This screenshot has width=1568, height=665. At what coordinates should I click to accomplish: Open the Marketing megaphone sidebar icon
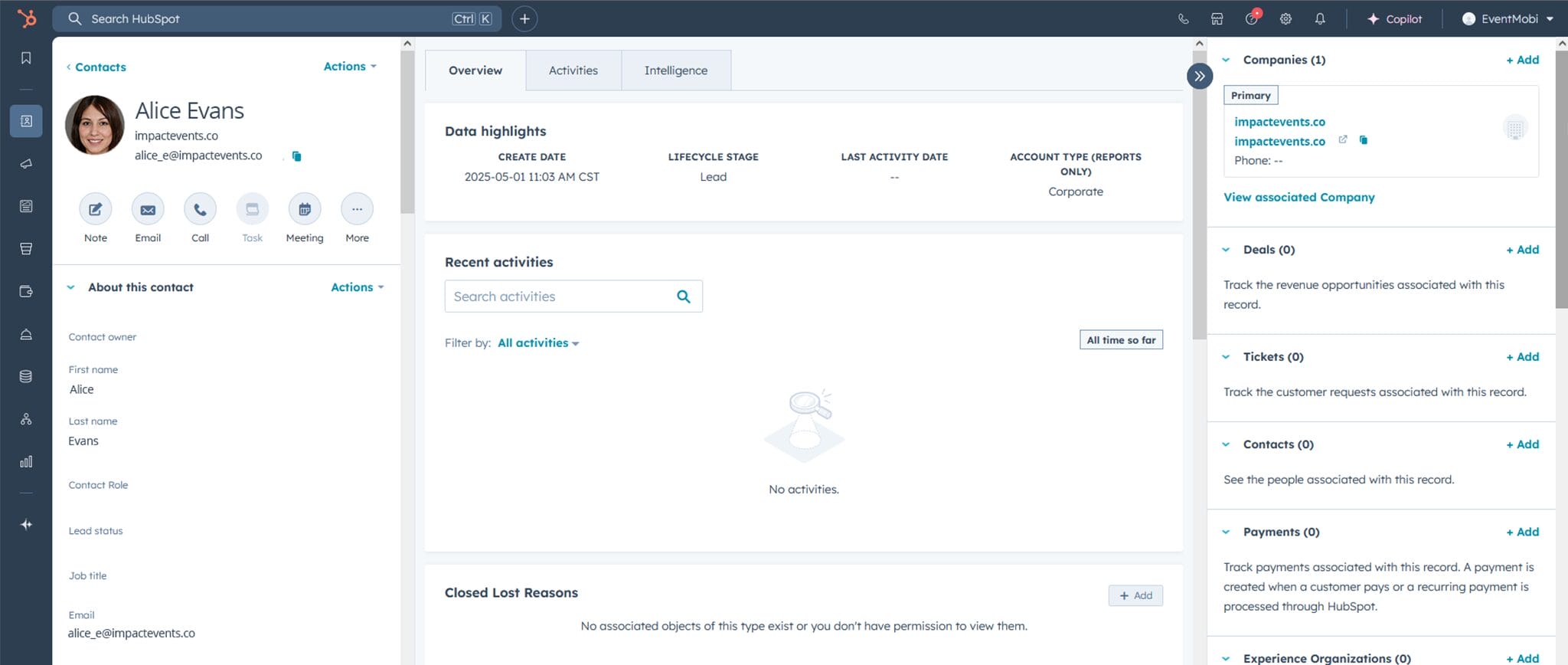pos(26,163)
